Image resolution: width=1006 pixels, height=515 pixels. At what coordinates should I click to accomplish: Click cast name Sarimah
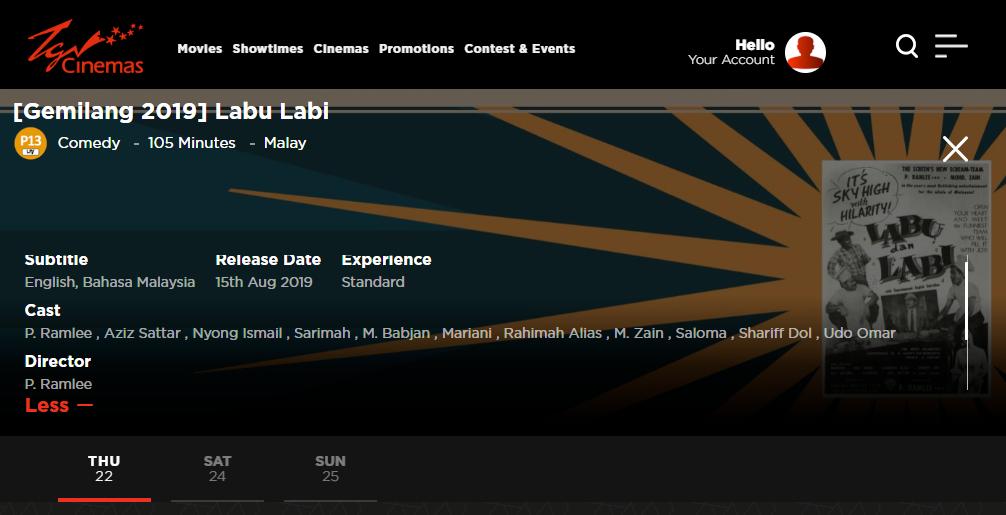tap(322, 333)
